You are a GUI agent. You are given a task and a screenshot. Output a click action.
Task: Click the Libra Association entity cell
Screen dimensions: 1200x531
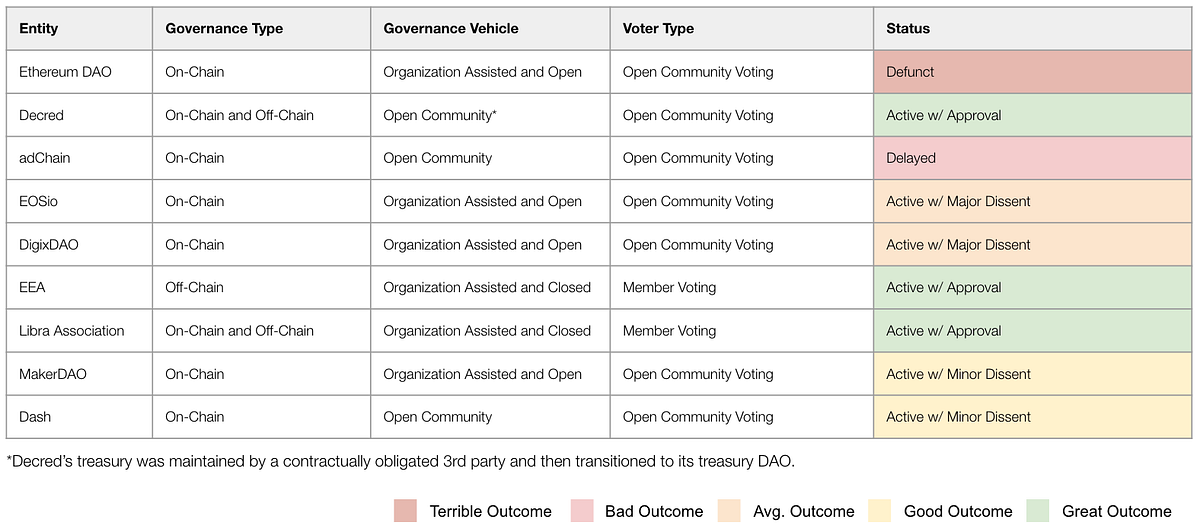click(x=79, y=330)
